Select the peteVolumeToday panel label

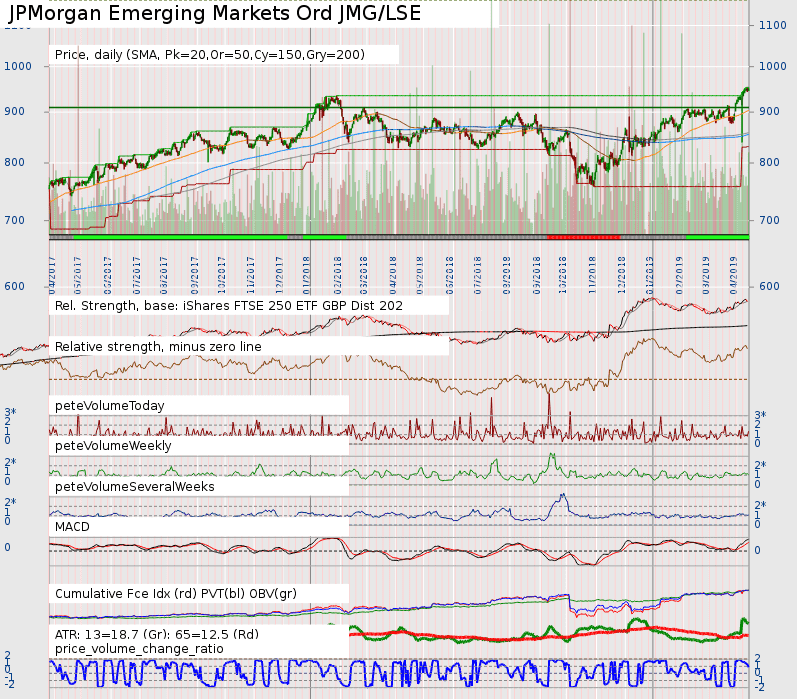pyautogui.click(x=110, y=406)
